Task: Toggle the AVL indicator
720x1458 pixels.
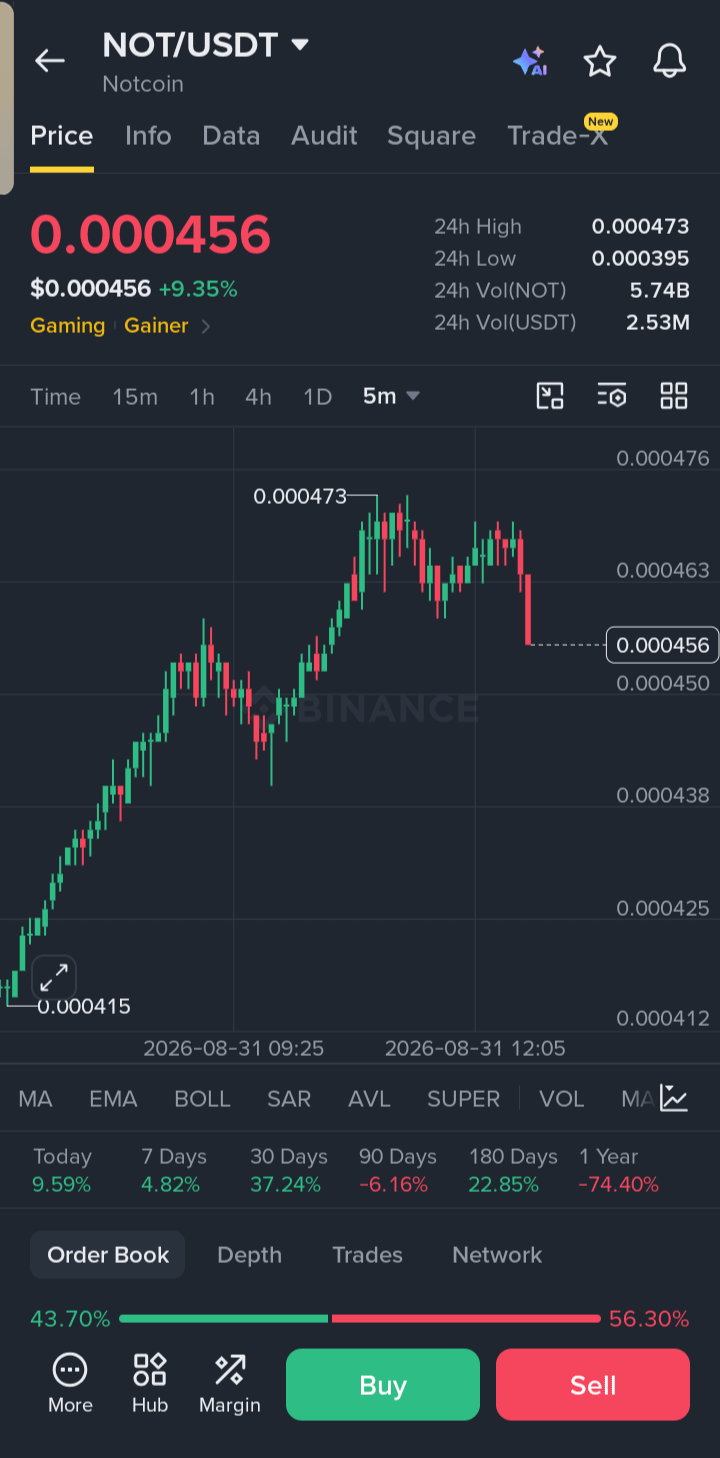Action: (369, 1099)
